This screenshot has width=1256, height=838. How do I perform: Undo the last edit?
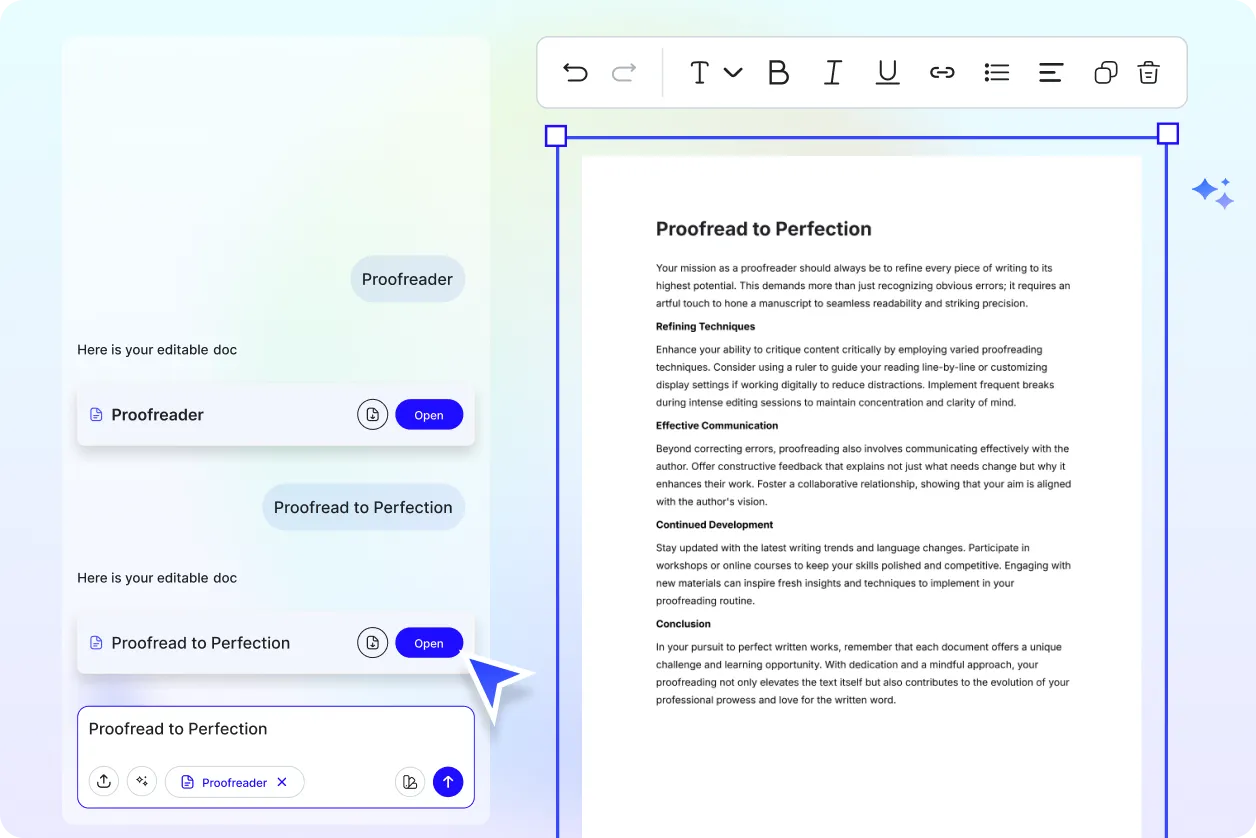tap(575, 72)
